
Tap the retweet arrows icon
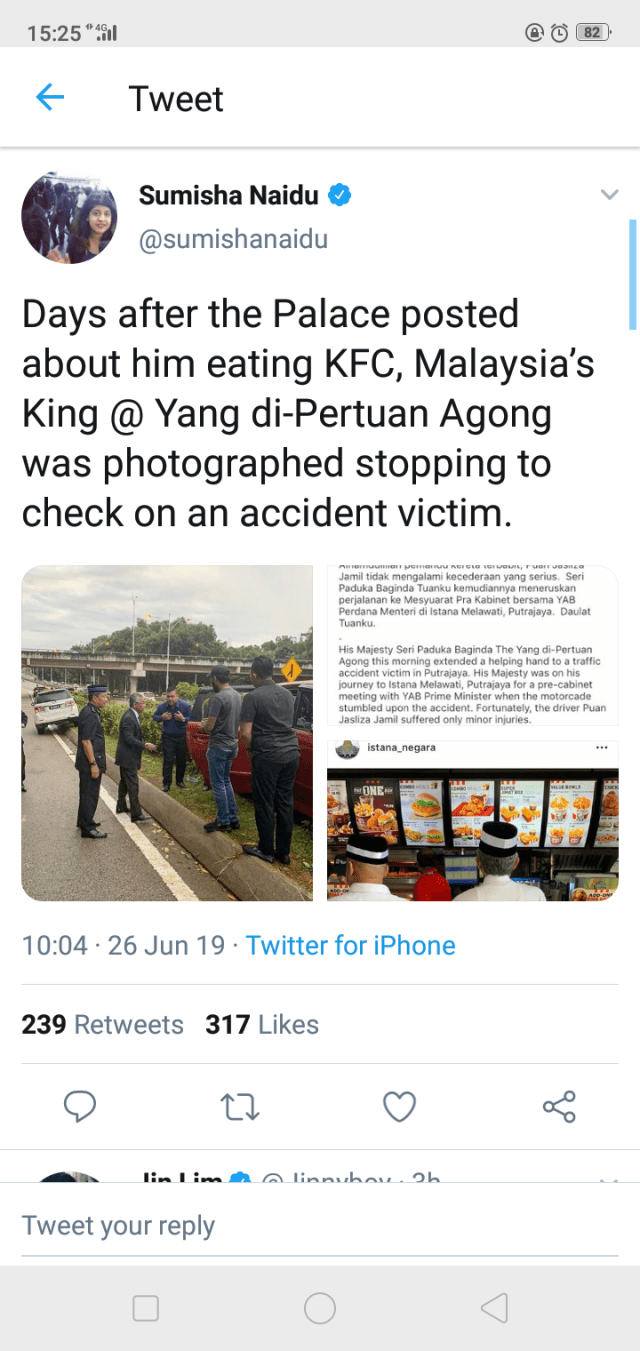tap(240, 1106)
